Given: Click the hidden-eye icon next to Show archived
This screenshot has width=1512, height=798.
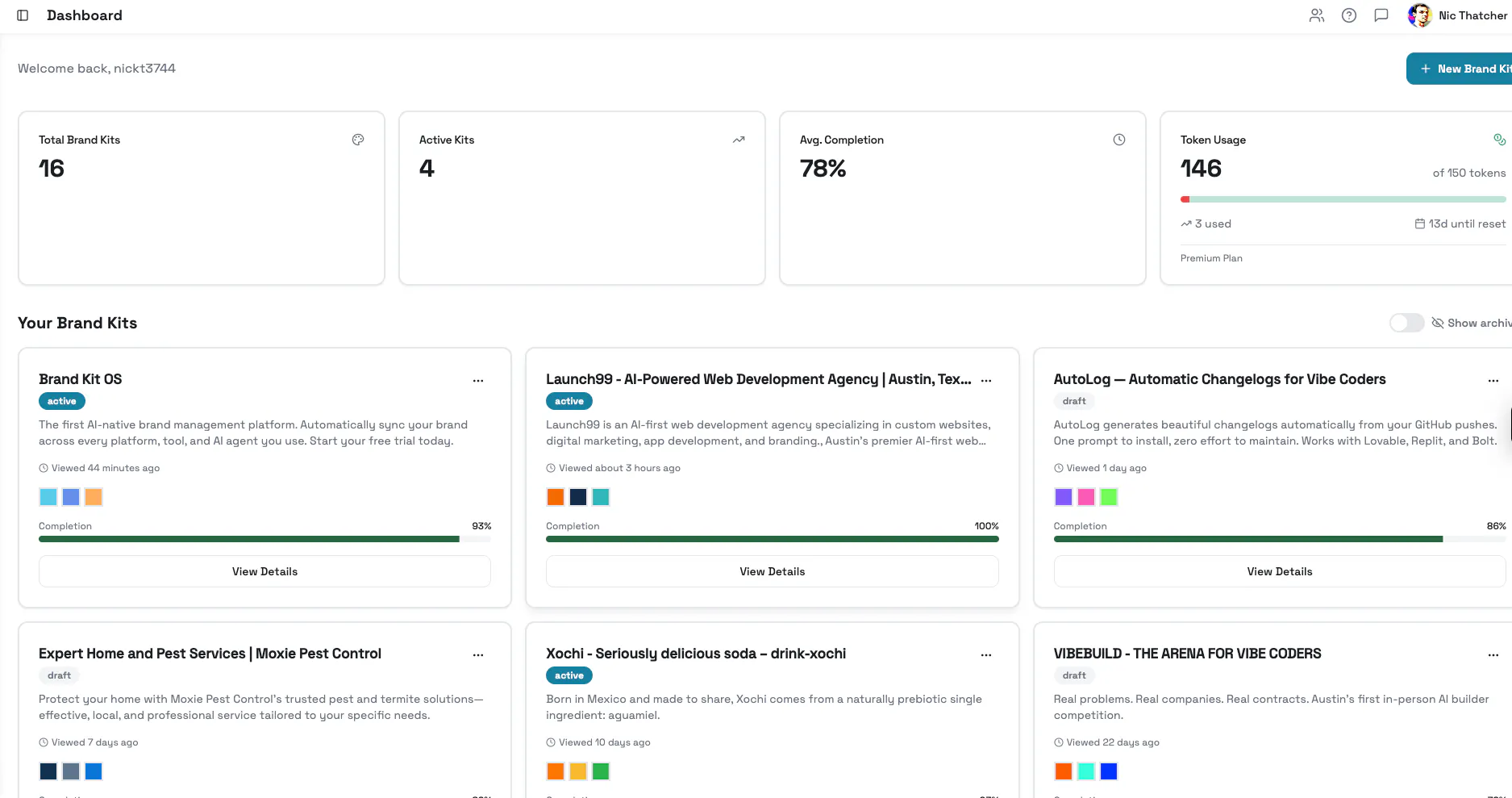Looking at the screenshot, I should (1438, 323).
